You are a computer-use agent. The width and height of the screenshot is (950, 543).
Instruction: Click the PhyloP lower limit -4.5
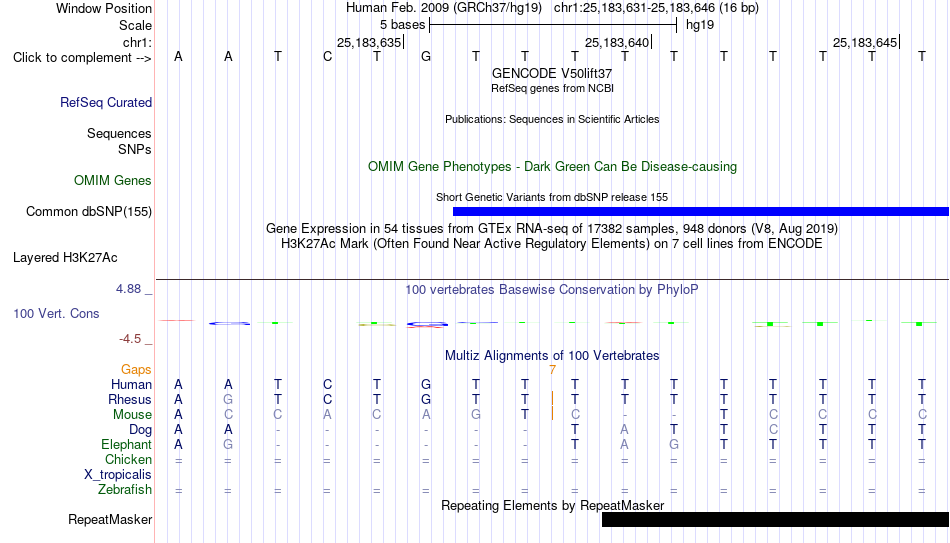click(x=130, y=339)
